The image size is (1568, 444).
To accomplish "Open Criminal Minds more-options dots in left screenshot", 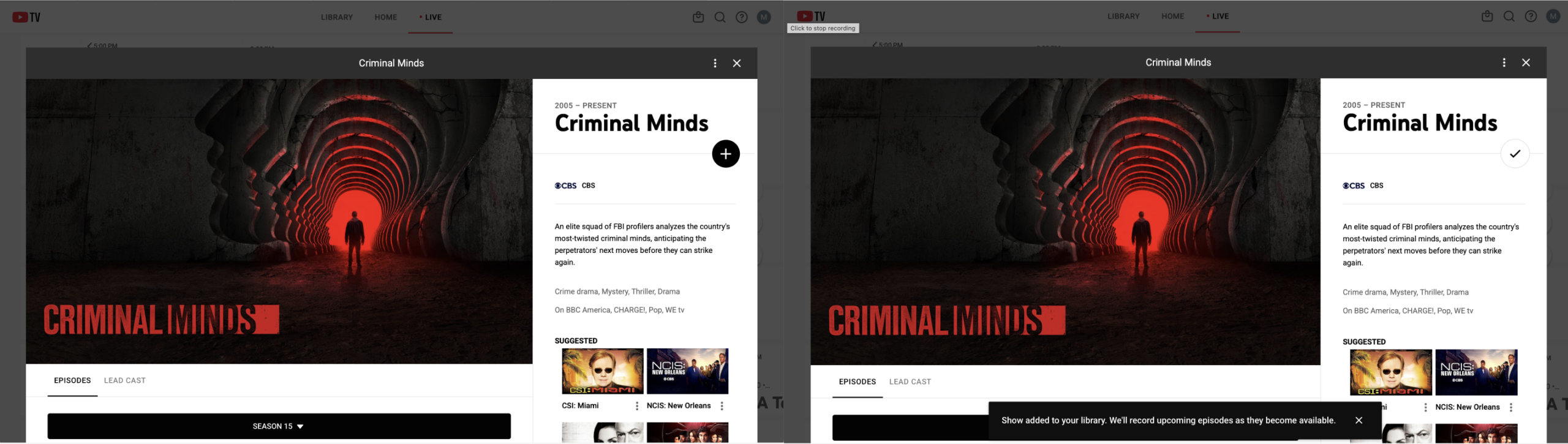I will click(x=715, y=63).
